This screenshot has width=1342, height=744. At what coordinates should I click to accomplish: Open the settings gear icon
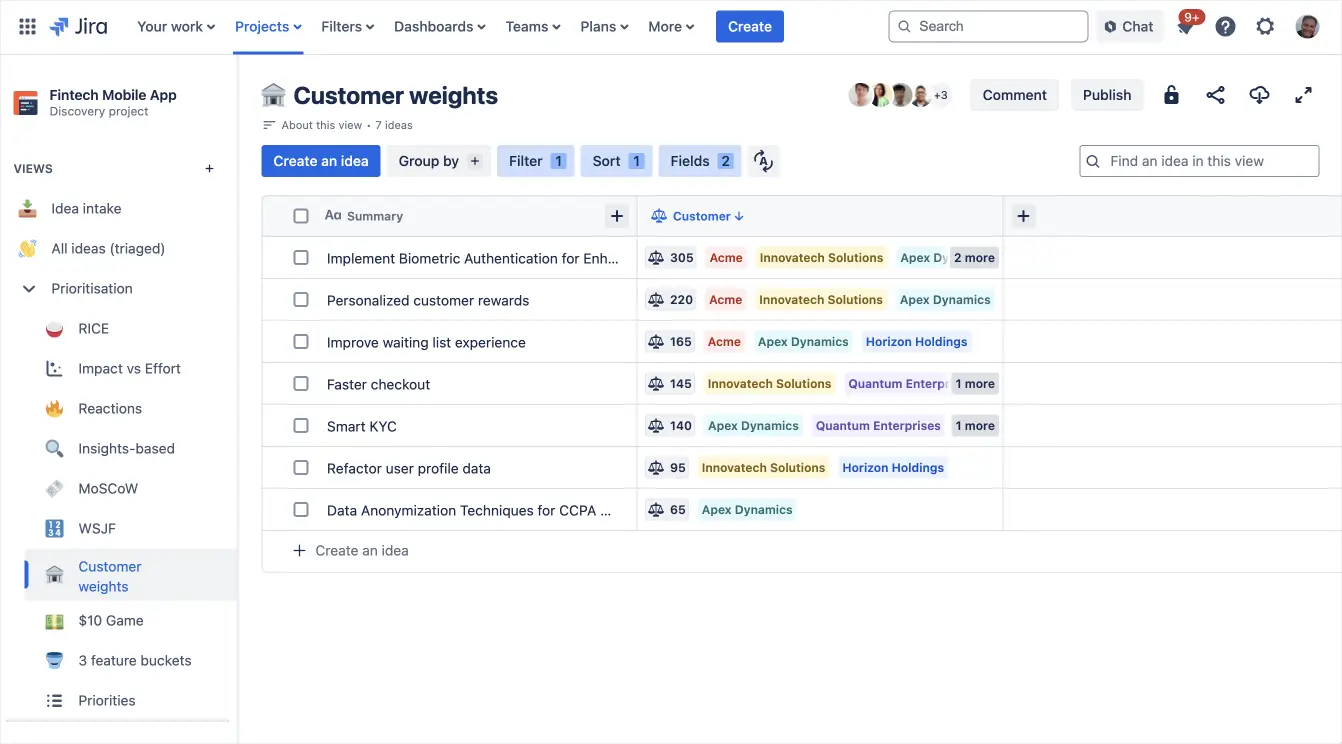tap(1265, 27)
